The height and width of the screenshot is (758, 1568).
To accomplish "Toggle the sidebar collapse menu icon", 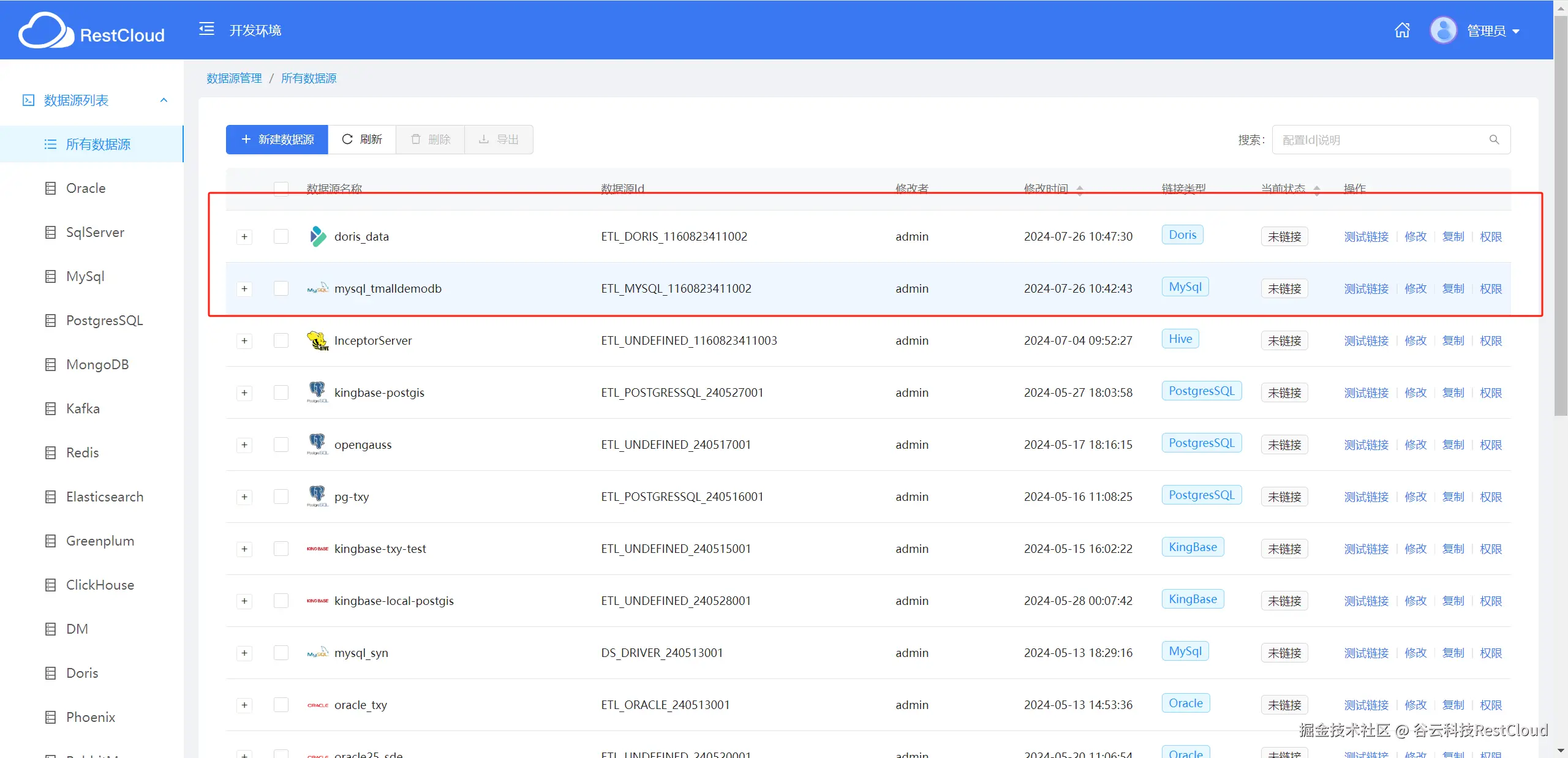I will [206, 29].
